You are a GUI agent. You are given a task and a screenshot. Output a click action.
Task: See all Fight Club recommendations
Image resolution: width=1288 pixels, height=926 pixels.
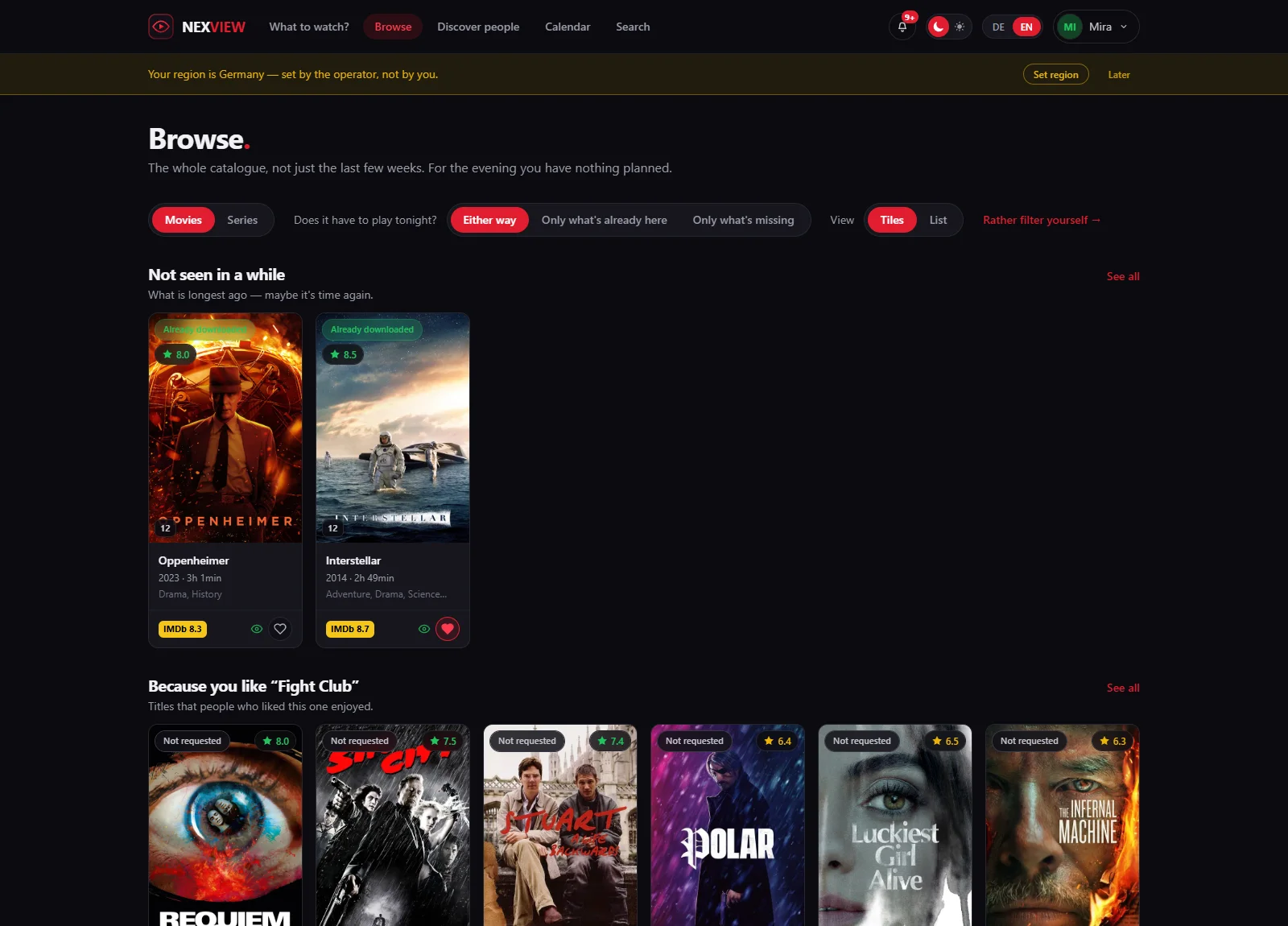point(1123,688)
